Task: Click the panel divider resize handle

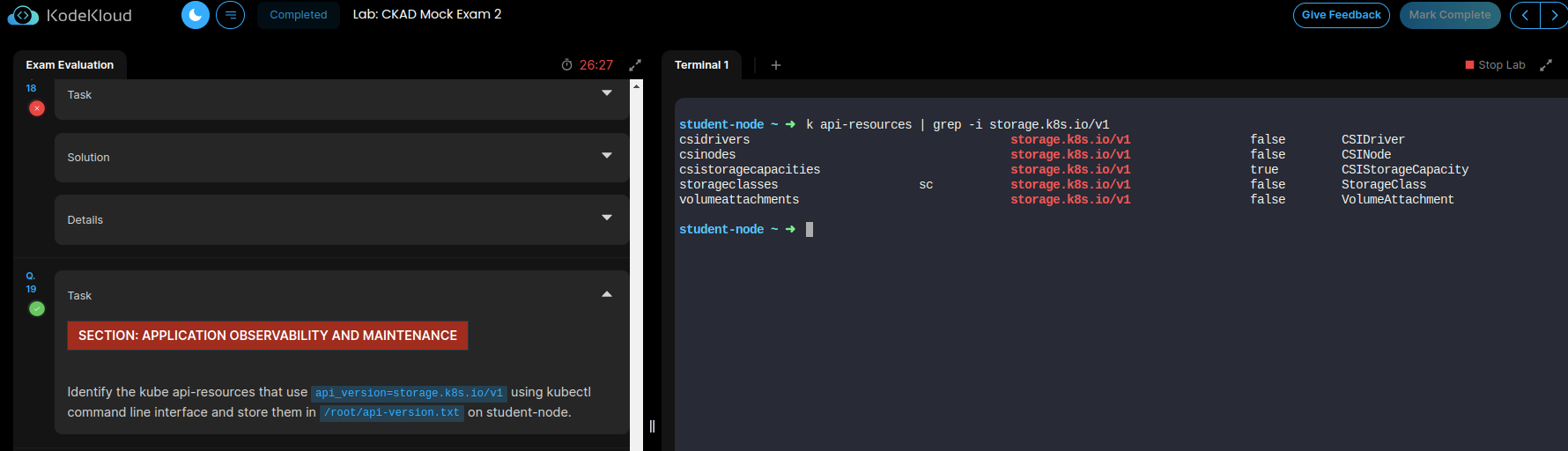Action: 652,426
